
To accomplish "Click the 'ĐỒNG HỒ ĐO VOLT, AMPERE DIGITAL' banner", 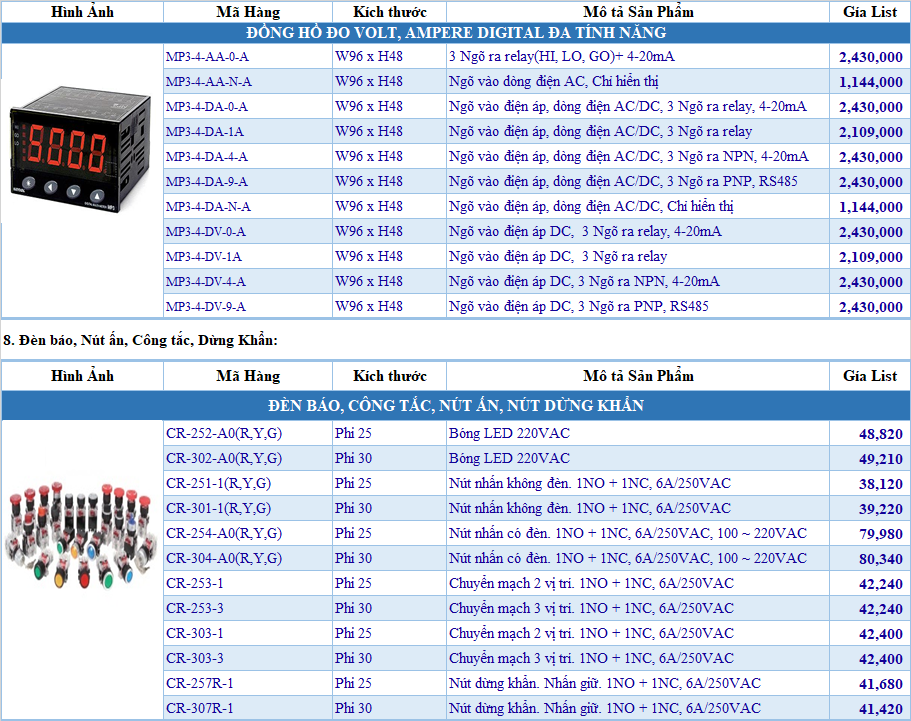I will pyautogui.click(x=455, y=33).
